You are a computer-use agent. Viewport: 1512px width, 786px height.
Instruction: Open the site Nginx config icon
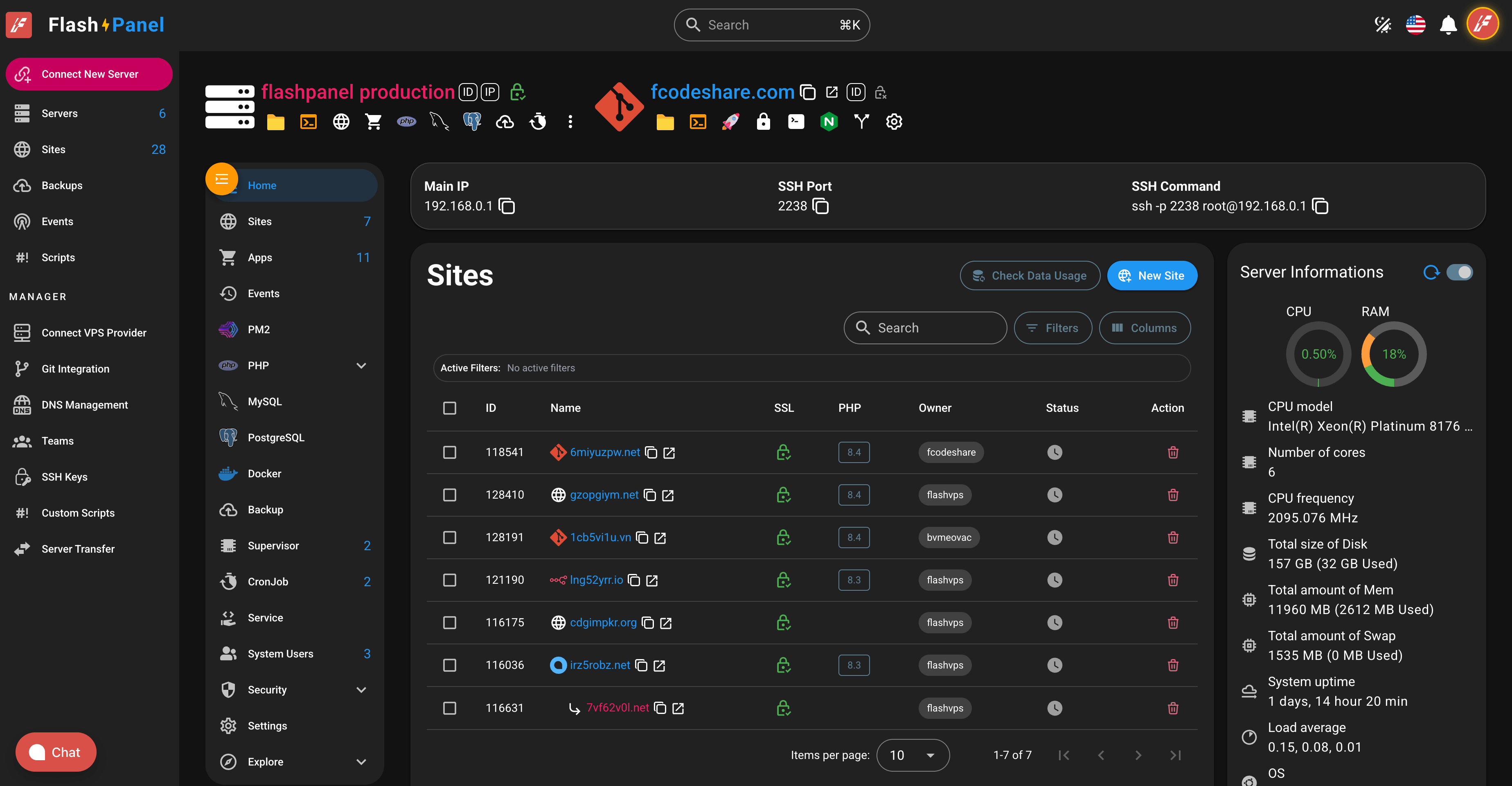point(828,122)
